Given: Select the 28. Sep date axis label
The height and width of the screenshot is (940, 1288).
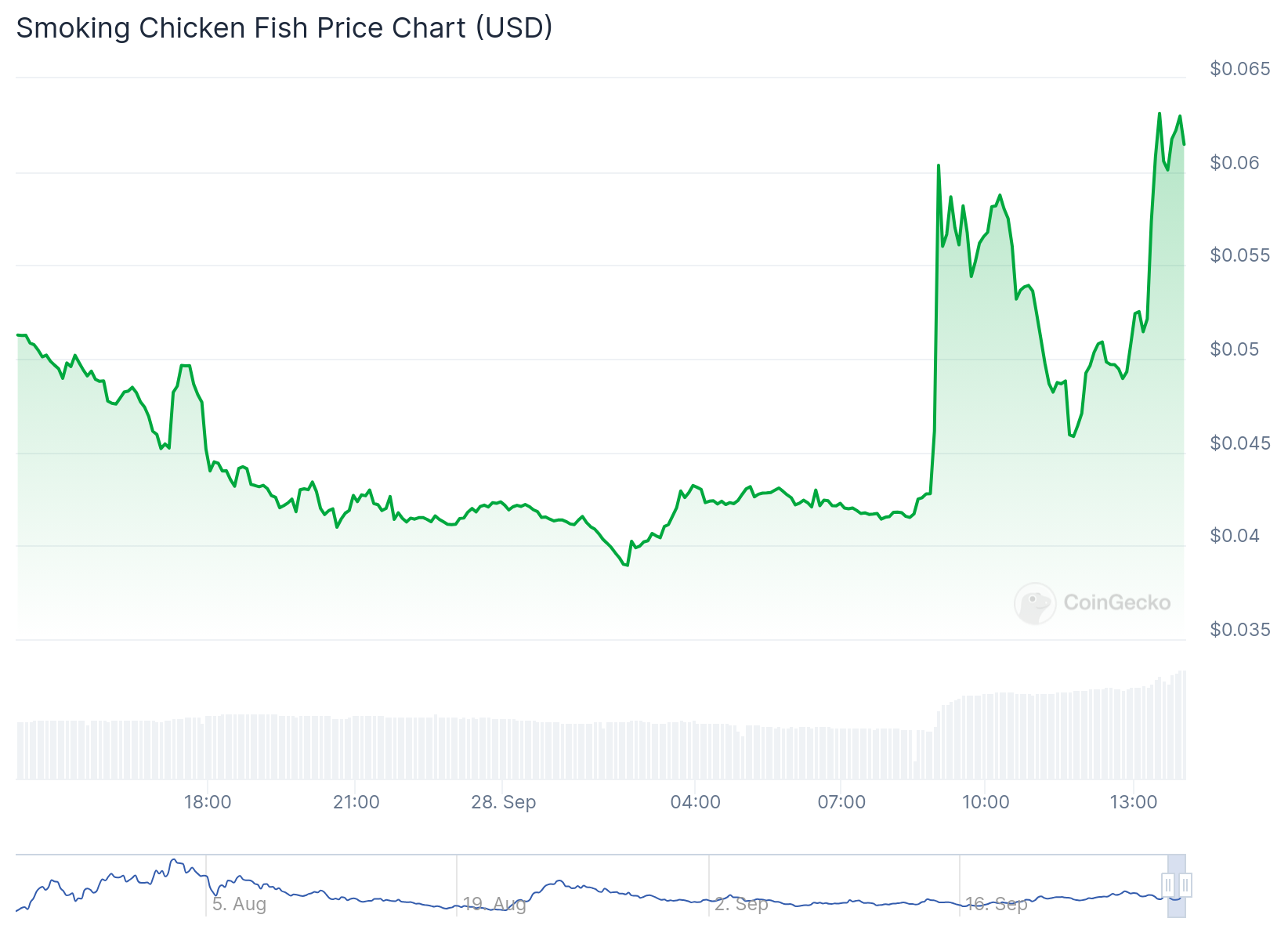Looking at the screenshot, I should (504, 802).
